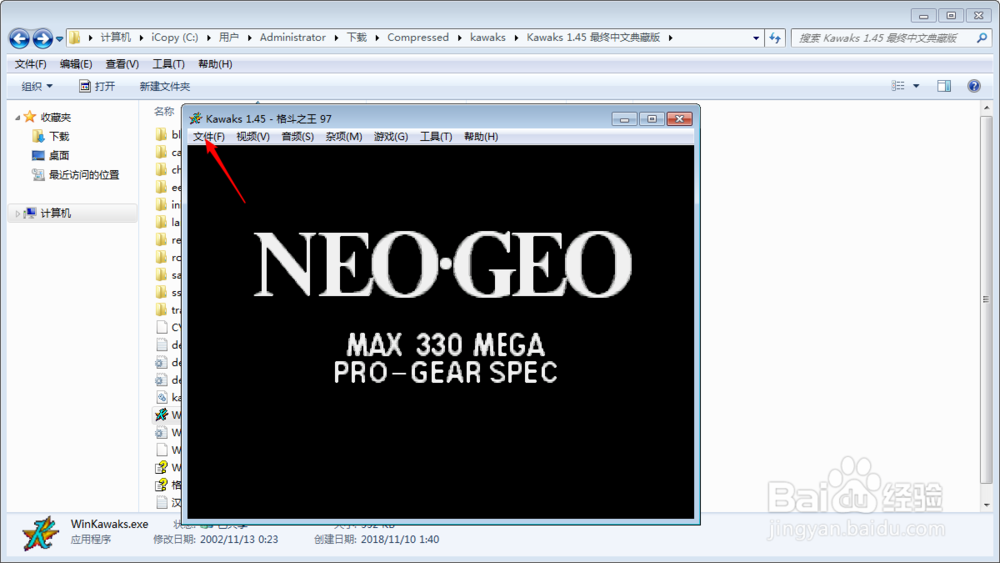Click the 打开 toolbar button
Image resolution: width=1000 pixels, height=563 pixels.
(97, 86)
